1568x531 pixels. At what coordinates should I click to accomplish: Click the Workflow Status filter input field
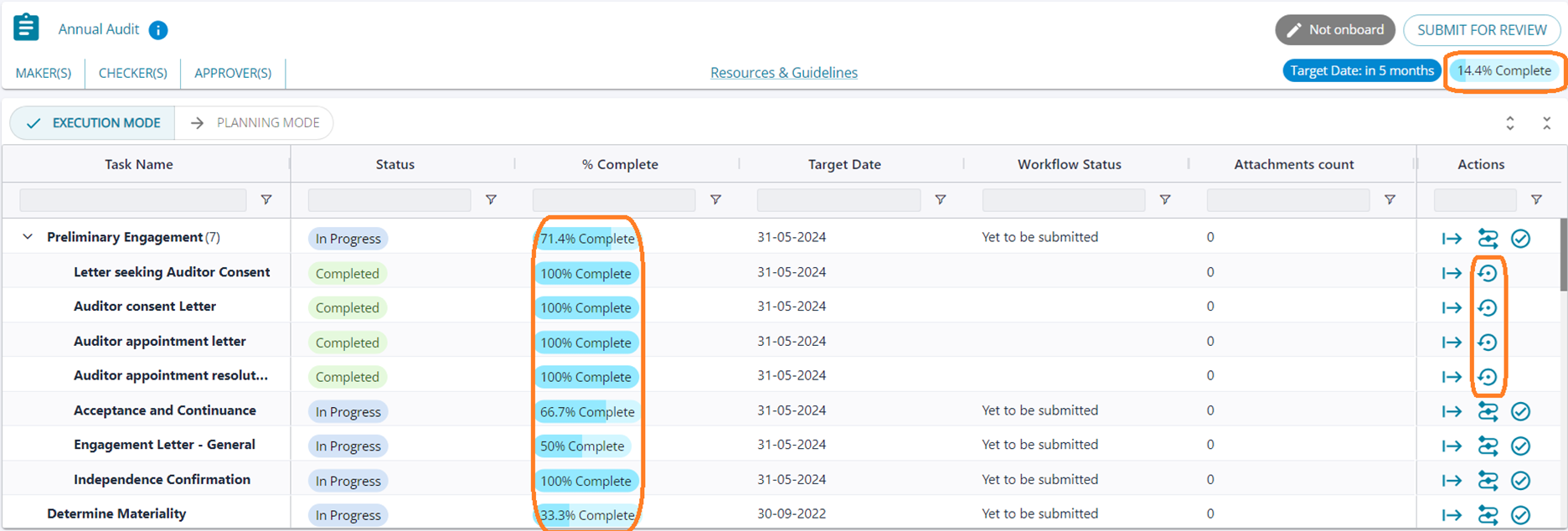point(1064,200)
